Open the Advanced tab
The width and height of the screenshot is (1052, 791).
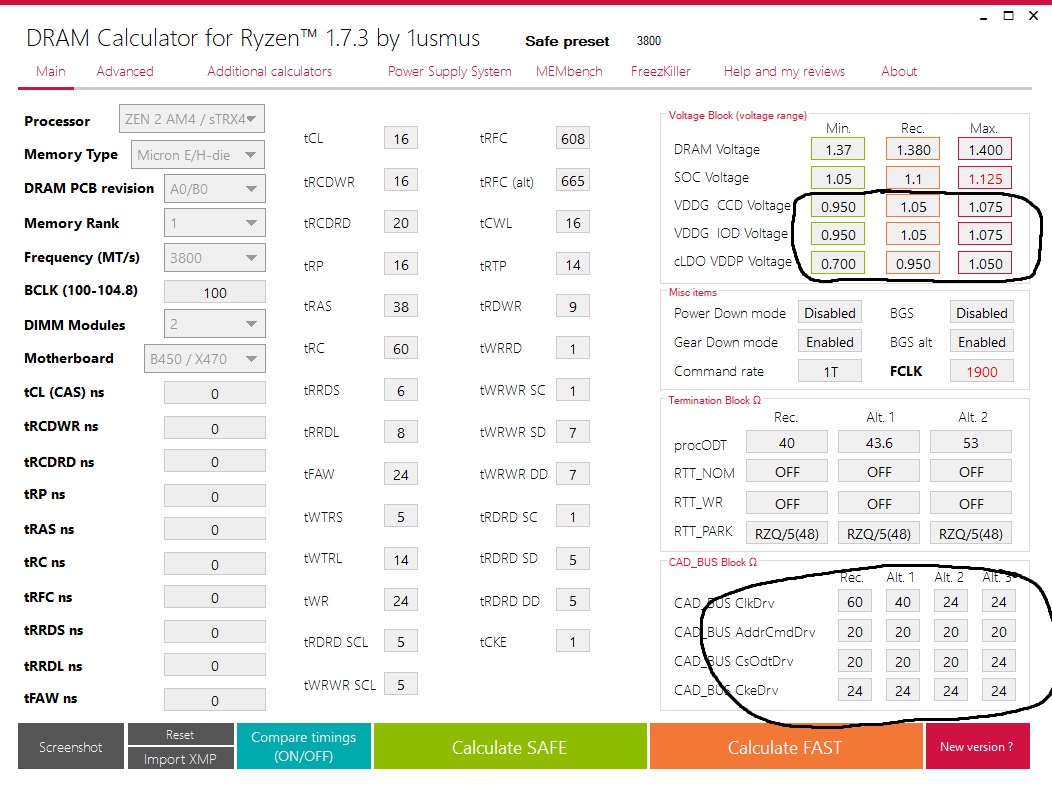pyautogui.click(x=125, y=71)
